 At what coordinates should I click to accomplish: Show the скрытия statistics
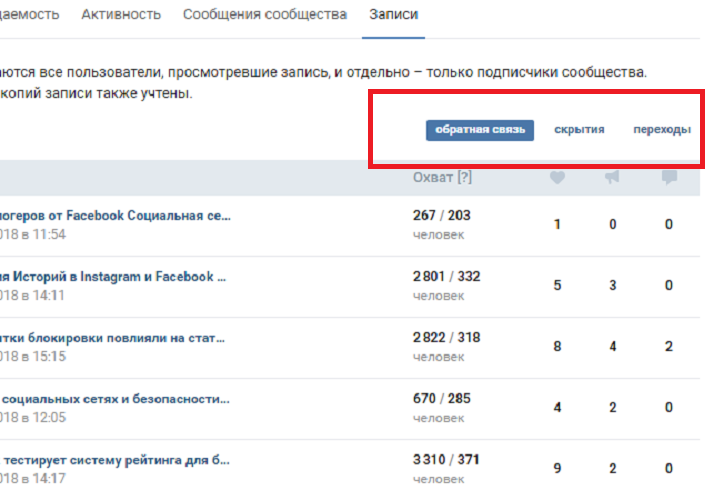(x=579, y=130)
